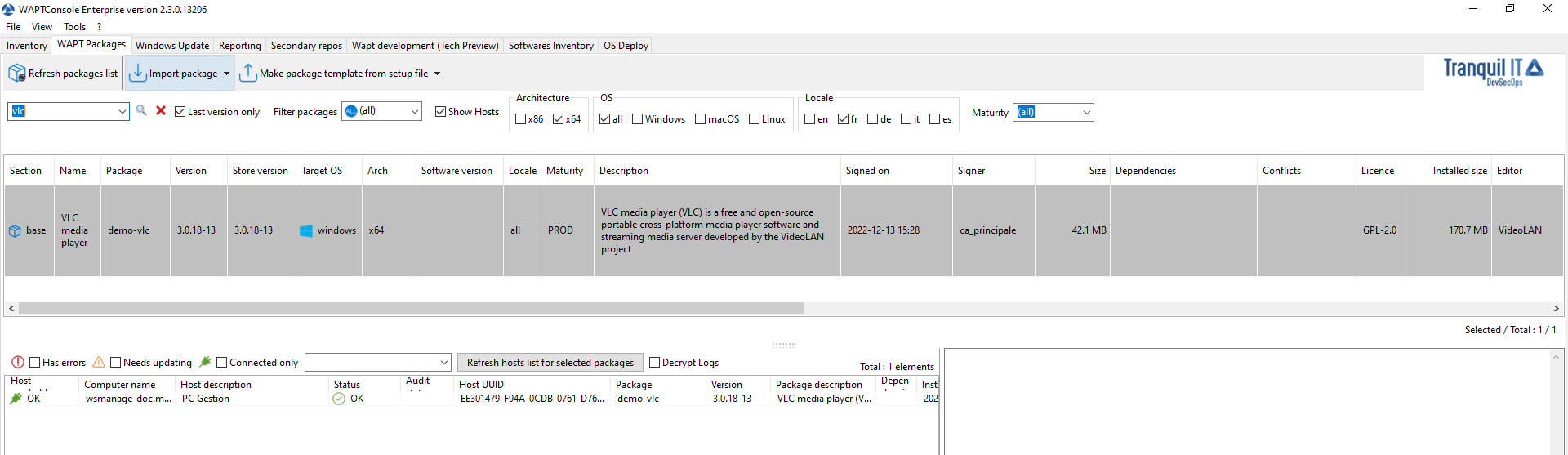Screen dimensions: 1568x455
Task: Open the Maturity dropdown
Action: (x=1086, y=113)
